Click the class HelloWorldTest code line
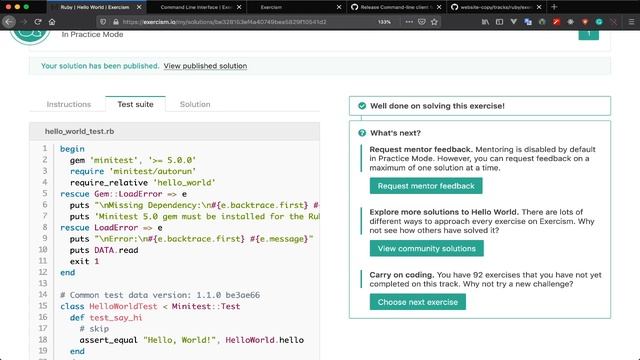The width and height of the screenshot is (640, 360). click(150, 306)
